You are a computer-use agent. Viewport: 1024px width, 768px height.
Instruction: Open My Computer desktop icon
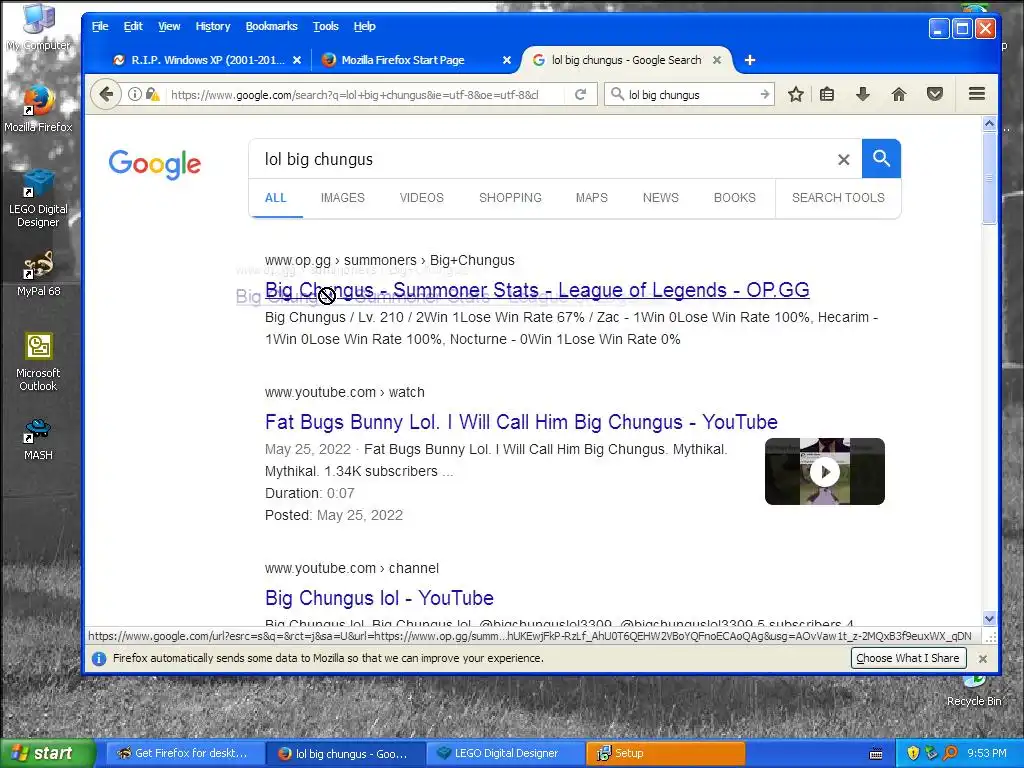[38, 27]
